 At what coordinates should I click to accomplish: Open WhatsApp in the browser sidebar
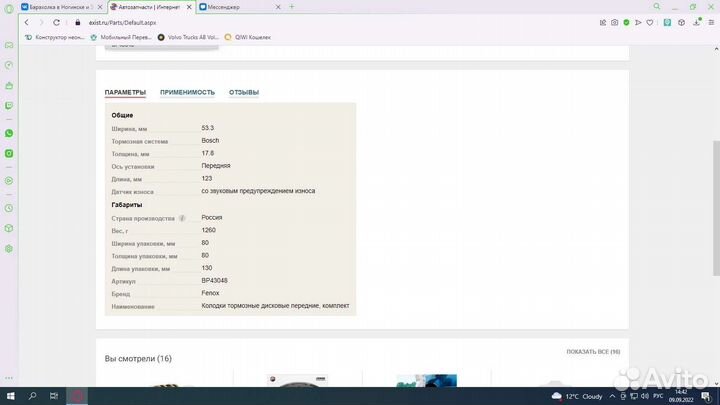point(9,133)
